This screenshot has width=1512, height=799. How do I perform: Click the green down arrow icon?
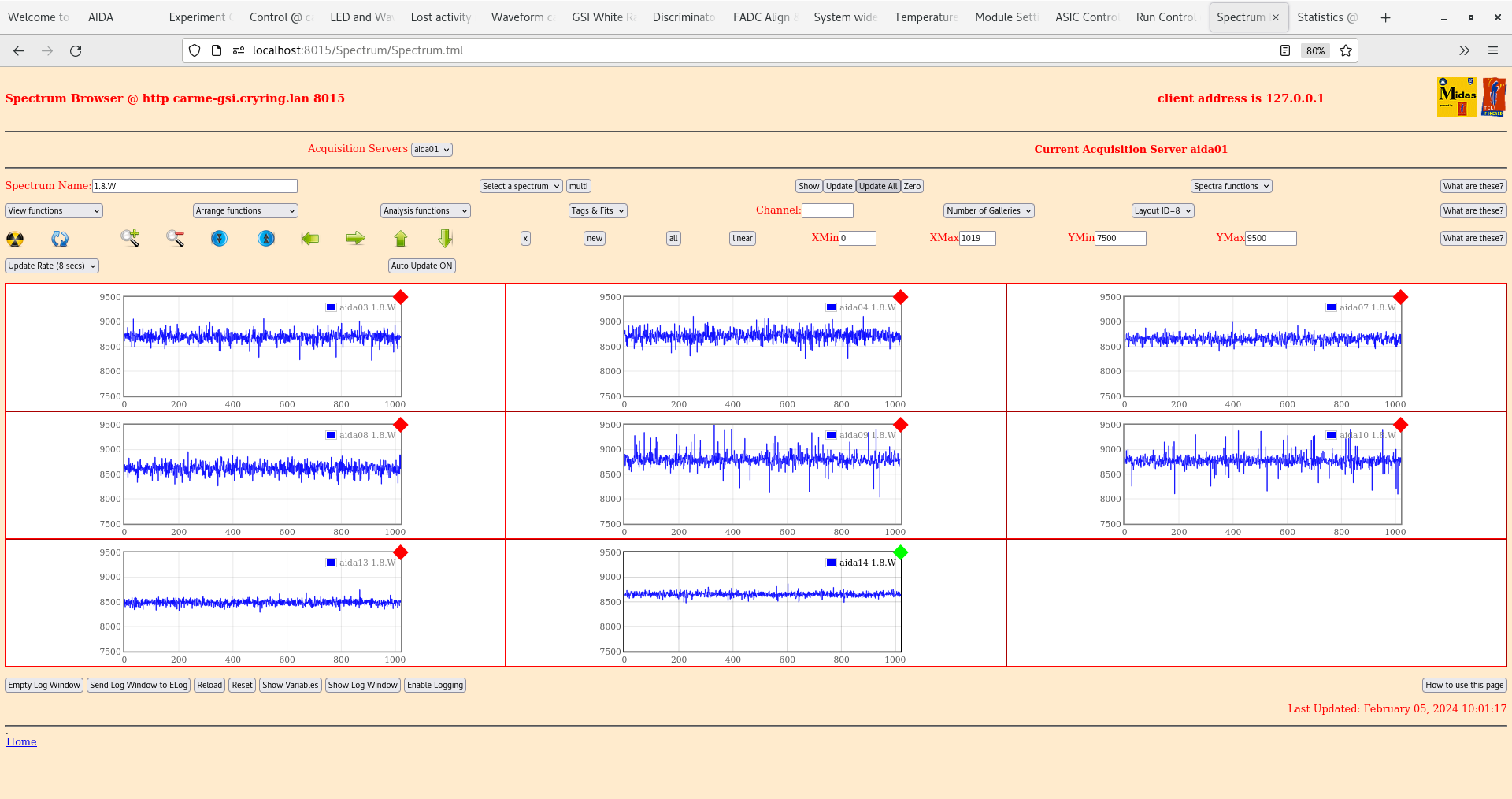point(446,238)
